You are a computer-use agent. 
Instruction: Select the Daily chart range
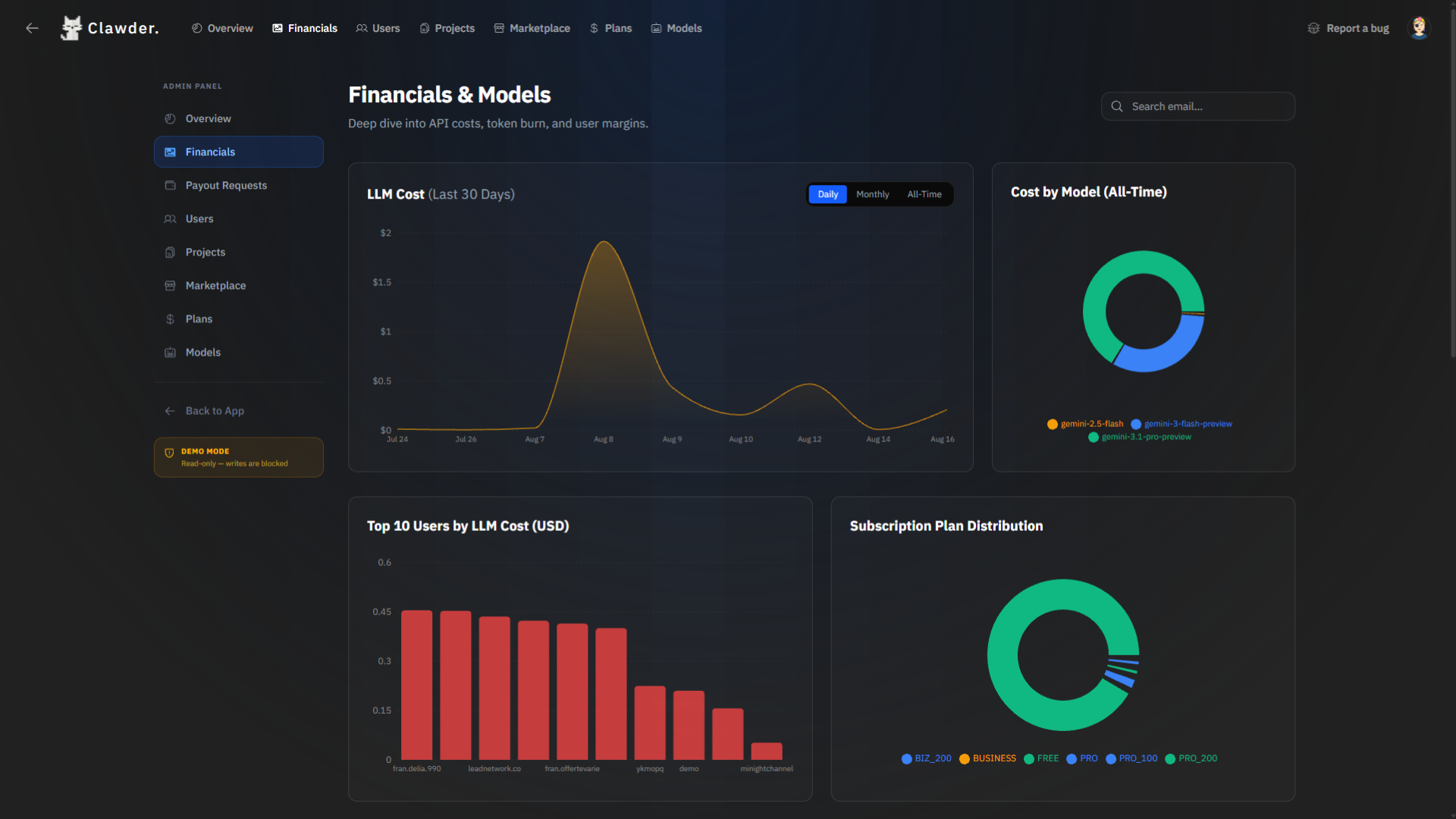(827, 194)
